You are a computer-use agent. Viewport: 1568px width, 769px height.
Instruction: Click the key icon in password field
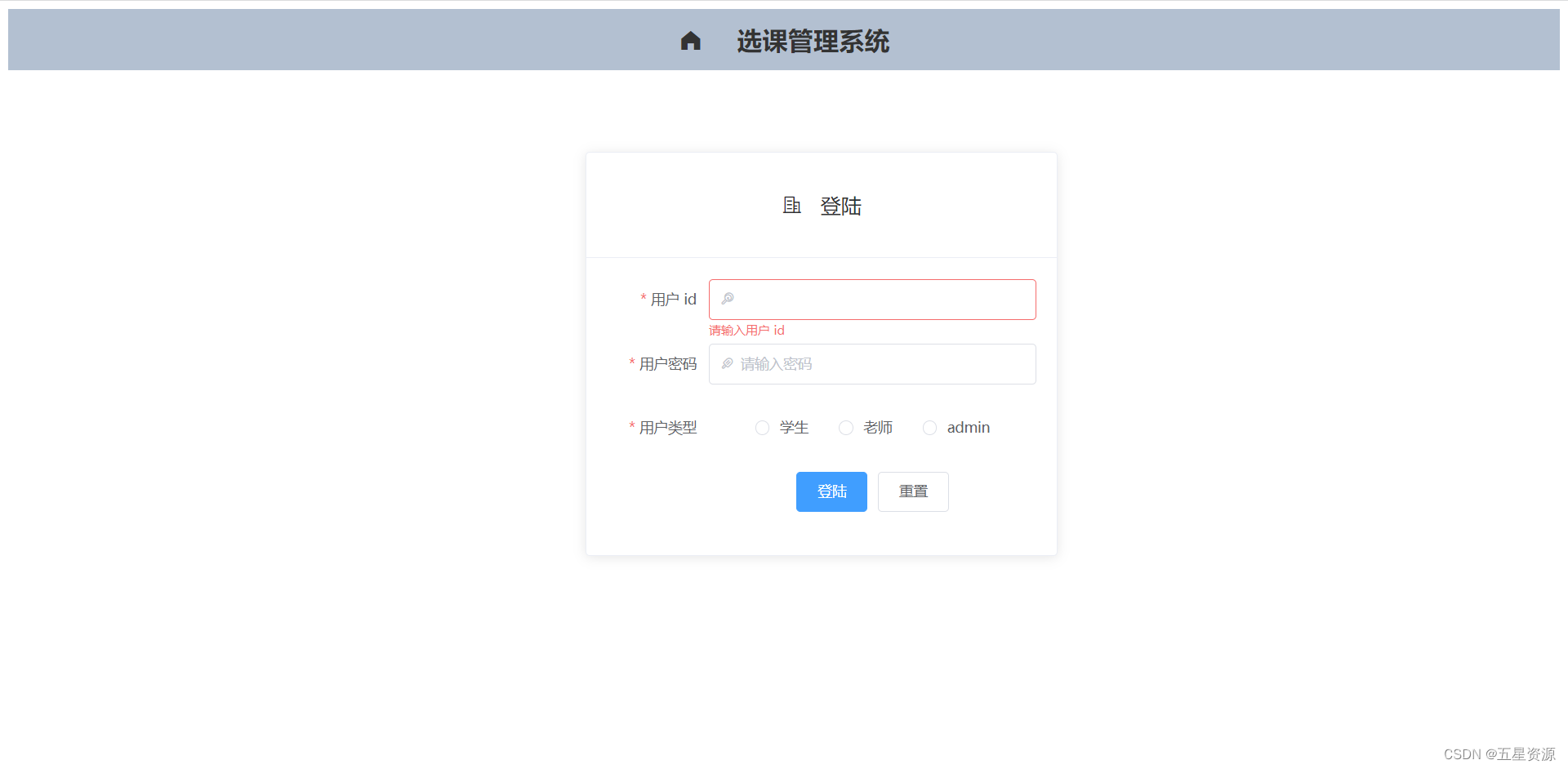728,363
